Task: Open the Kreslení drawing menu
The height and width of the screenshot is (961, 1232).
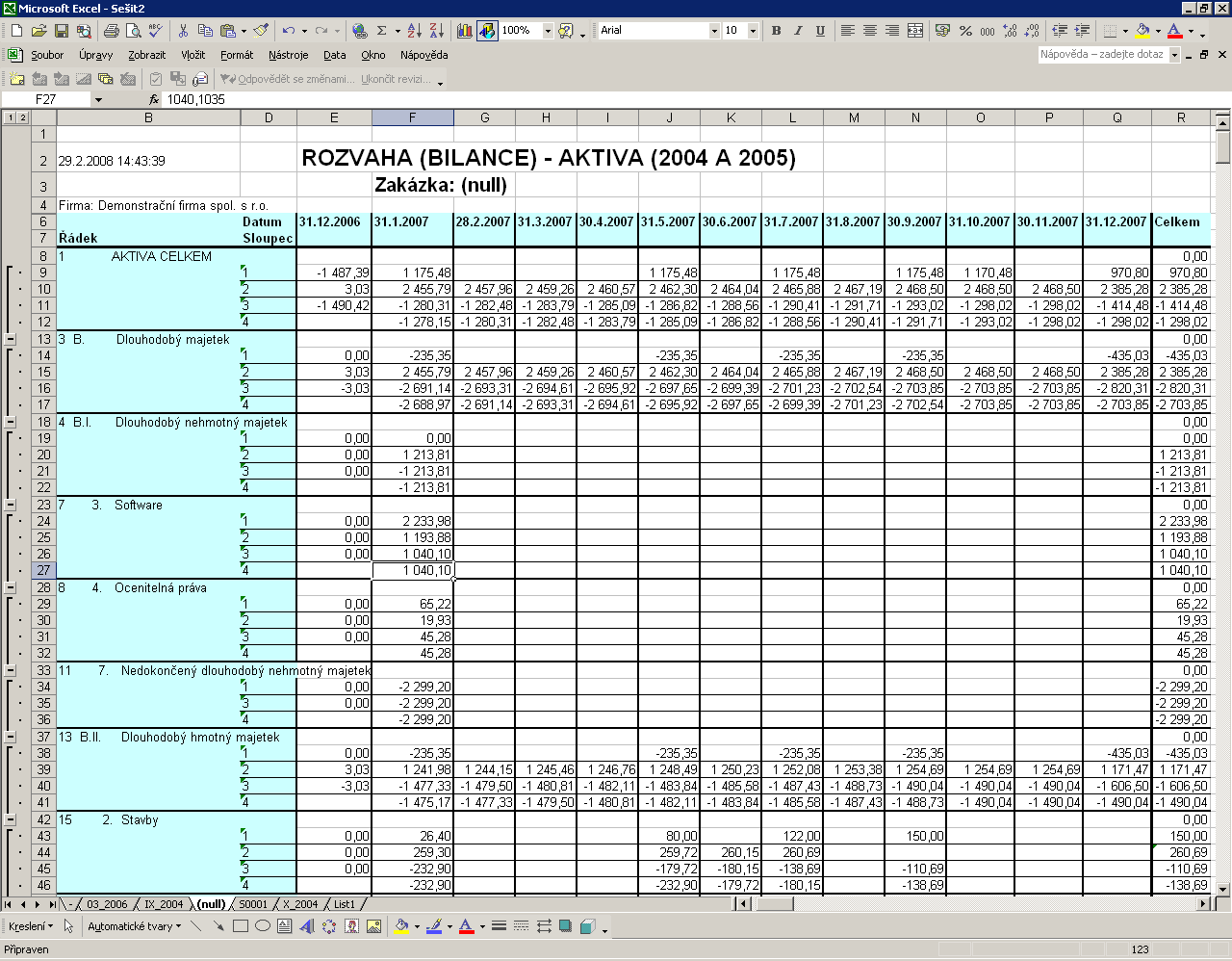Action: [x=31, y=926]
